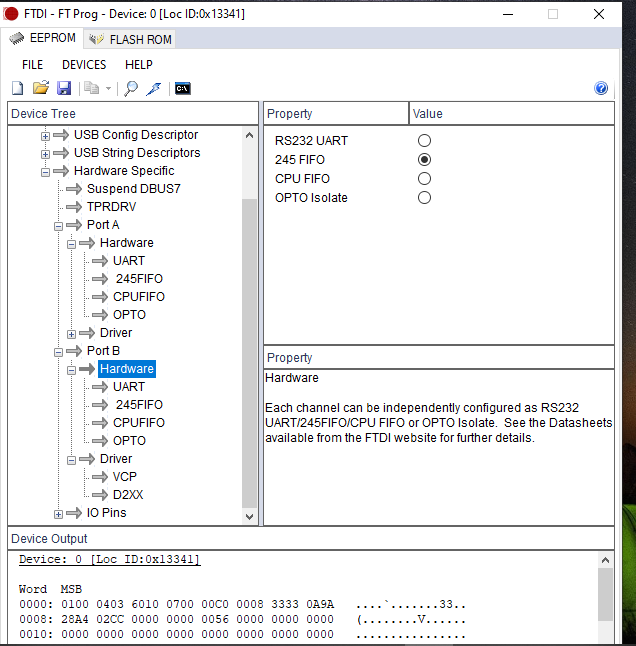Collapse the Hardware Specific node

pos(45,172)
